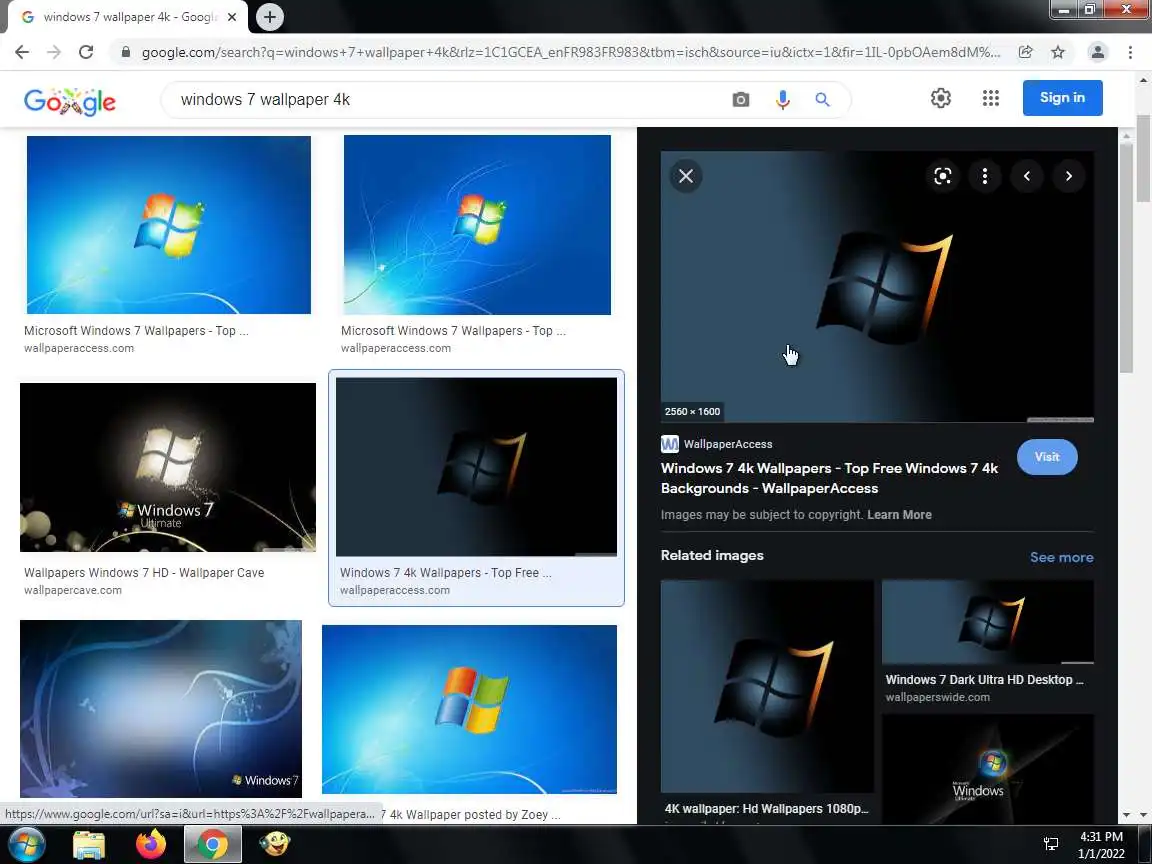This screenshot has height=864, width=1152.
Task: Bookmark this page with the star icon
Action: click(1058, 52)
